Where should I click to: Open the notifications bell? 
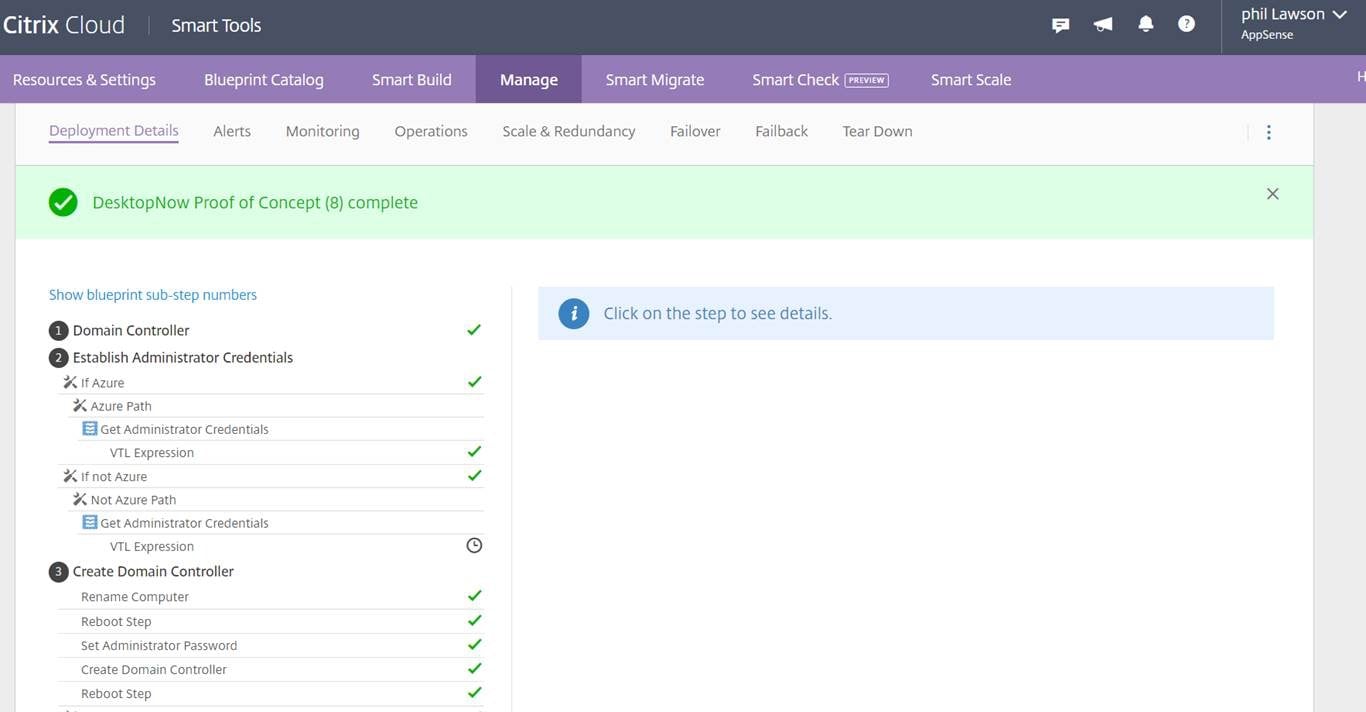point(1146,24)
